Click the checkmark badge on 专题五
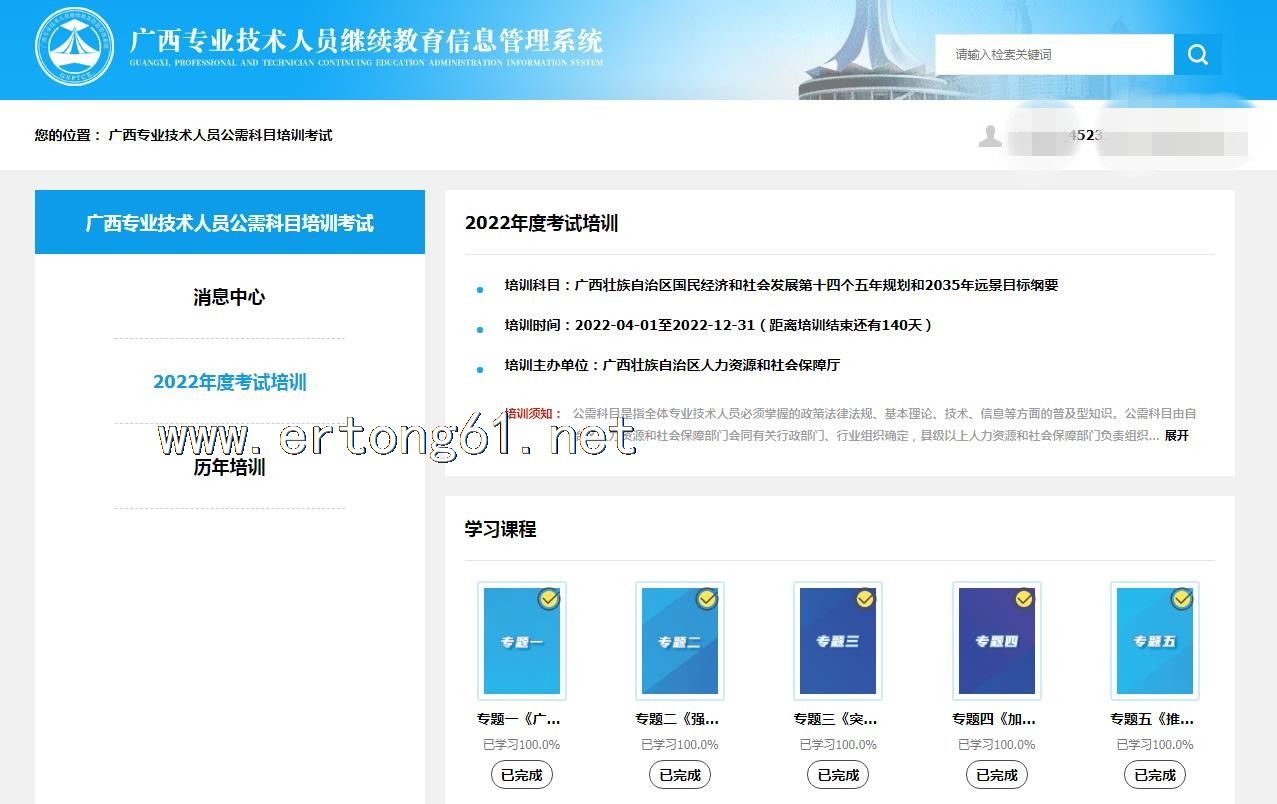The image size is (1277, 804). click(1182, 599)
